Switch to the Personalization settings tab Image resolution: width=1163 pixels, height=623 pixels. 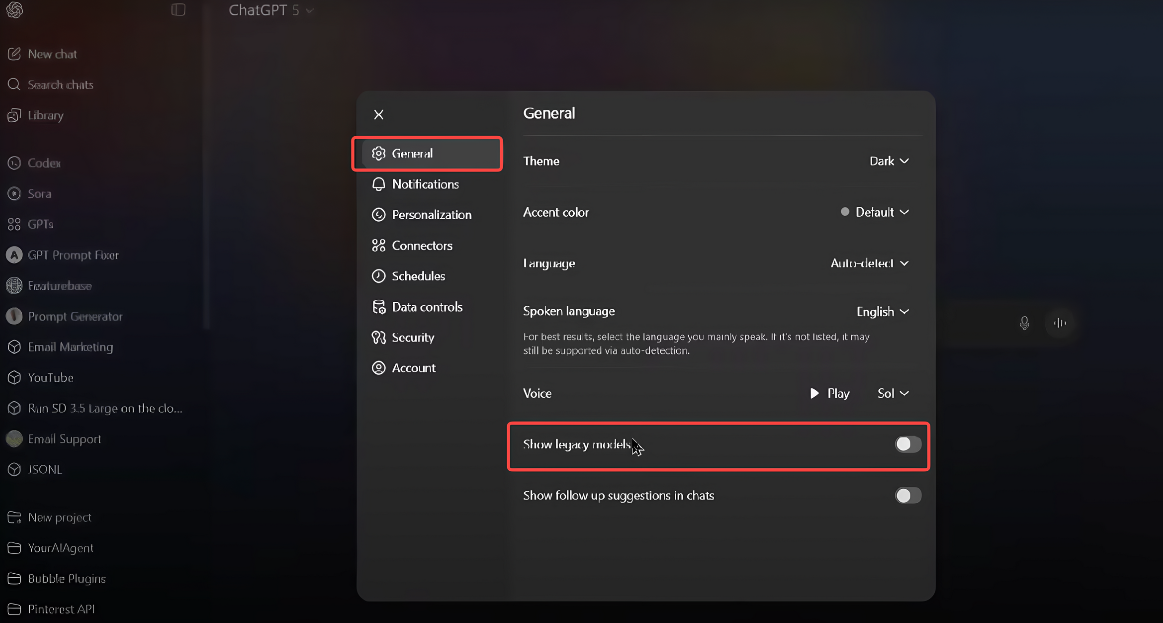[430, 214]
